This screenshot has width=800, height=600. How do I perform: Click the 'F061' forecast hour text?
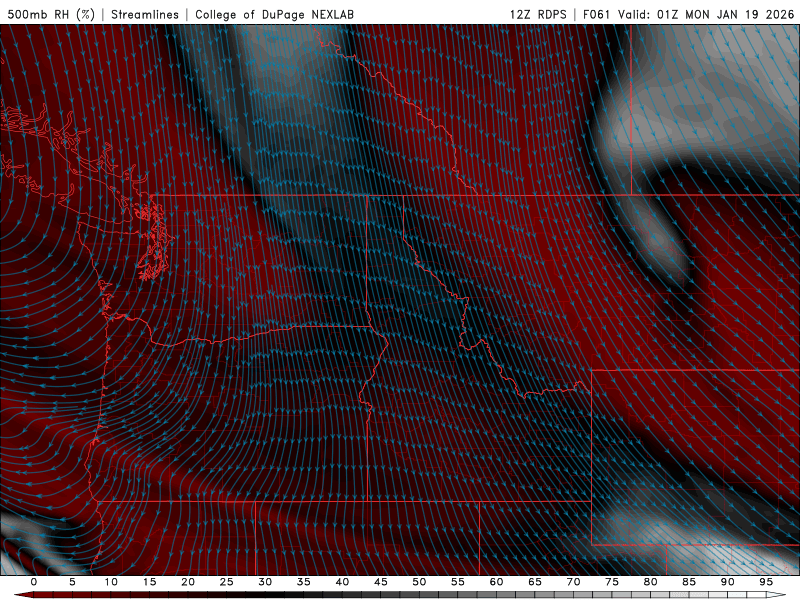[596, 14]
